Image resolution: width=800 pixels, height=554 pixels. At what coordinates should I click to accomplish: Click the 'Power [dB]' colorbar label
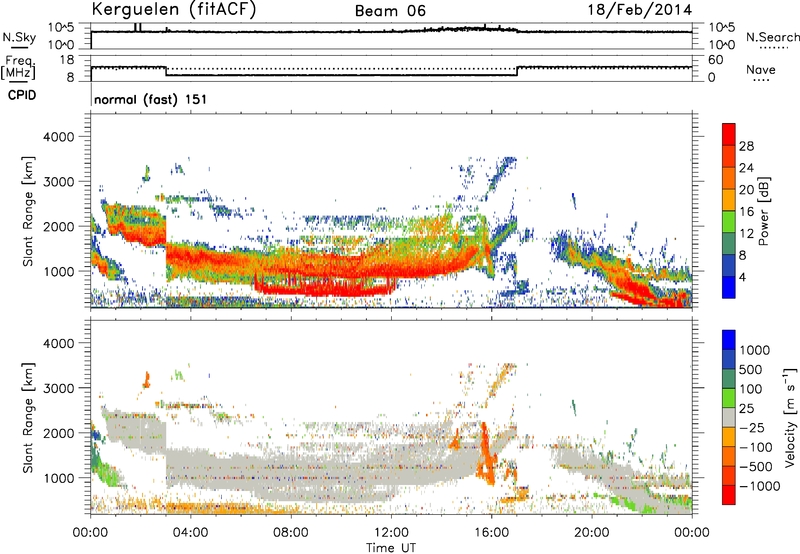tap(764, 211)
